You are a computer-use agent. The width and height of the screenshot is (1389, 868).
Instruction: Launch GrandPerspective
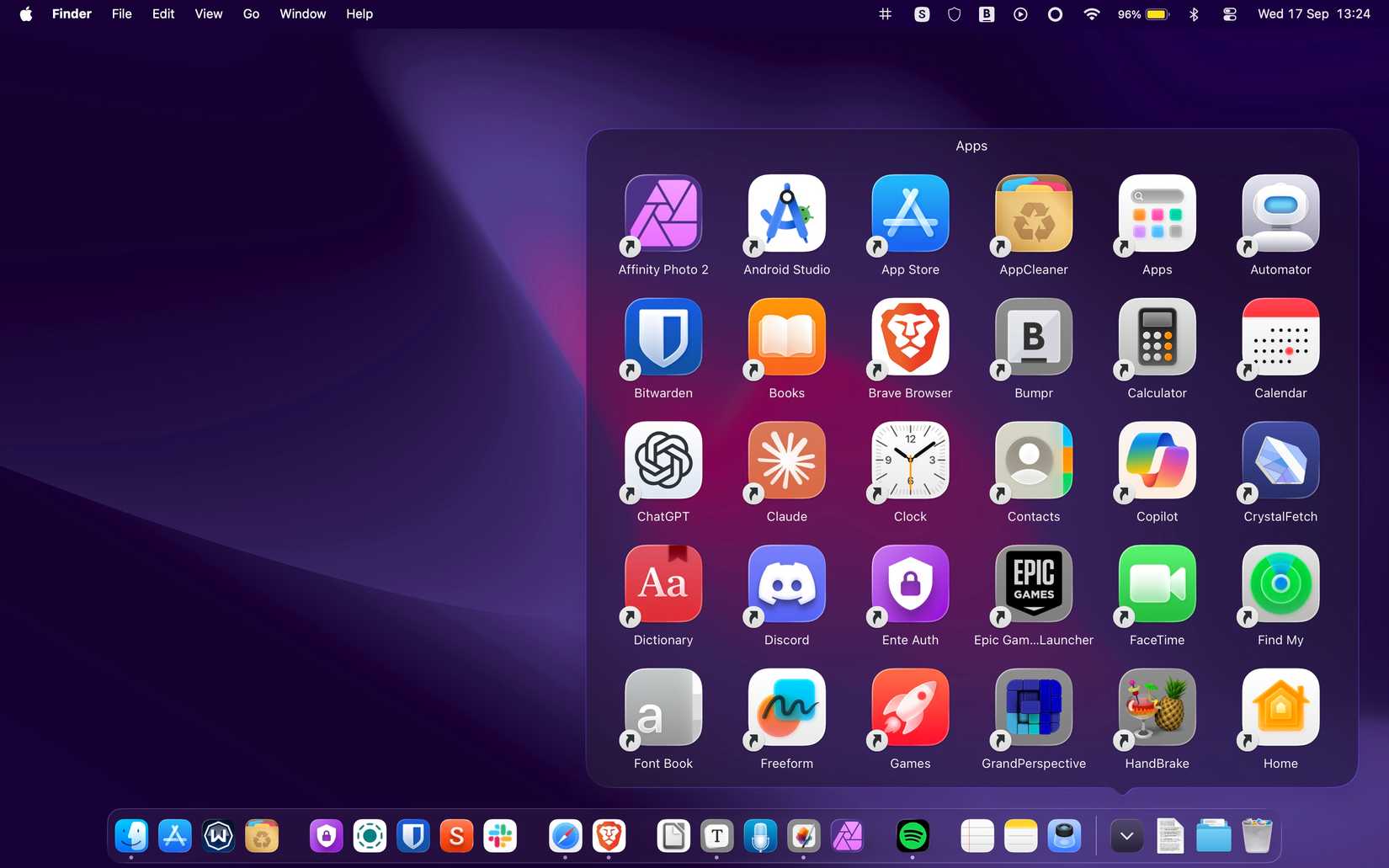coord(1034,707)
